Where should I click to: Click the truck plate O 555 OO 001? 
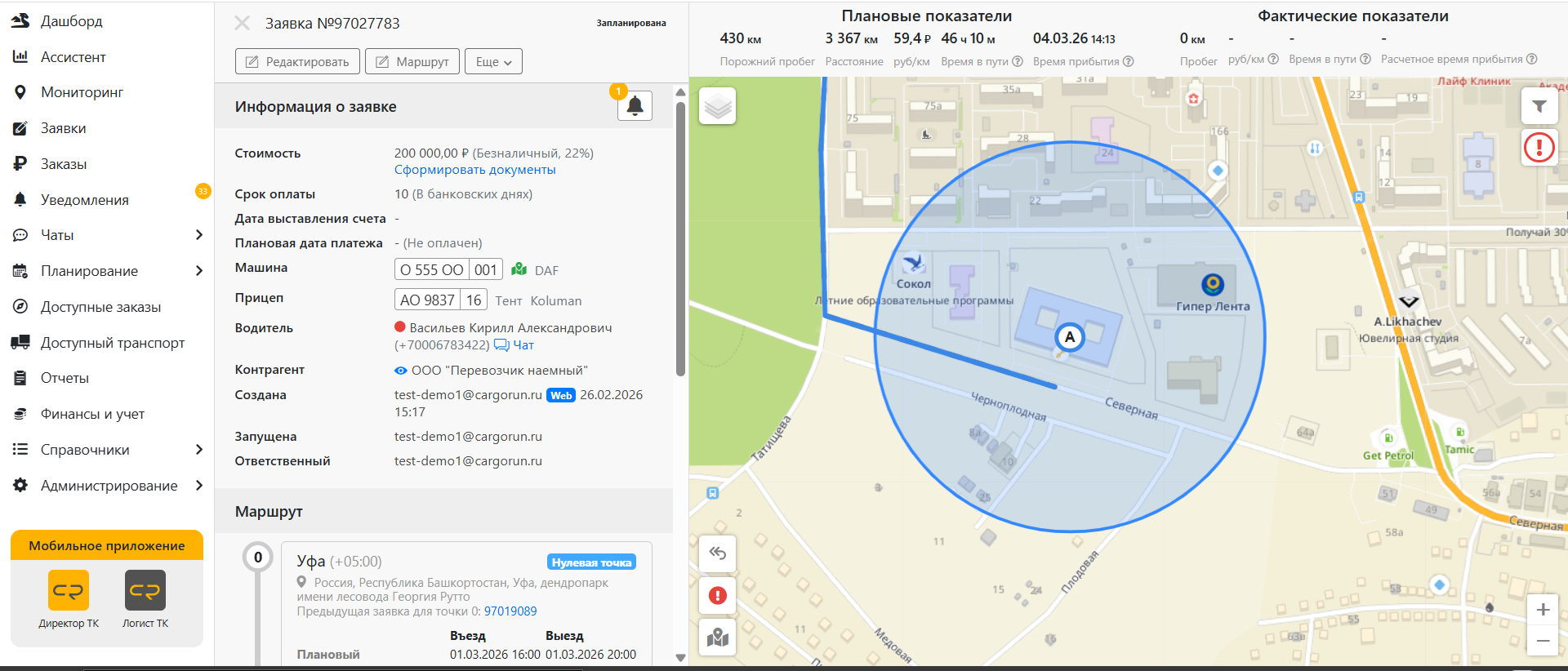point(448,269)
